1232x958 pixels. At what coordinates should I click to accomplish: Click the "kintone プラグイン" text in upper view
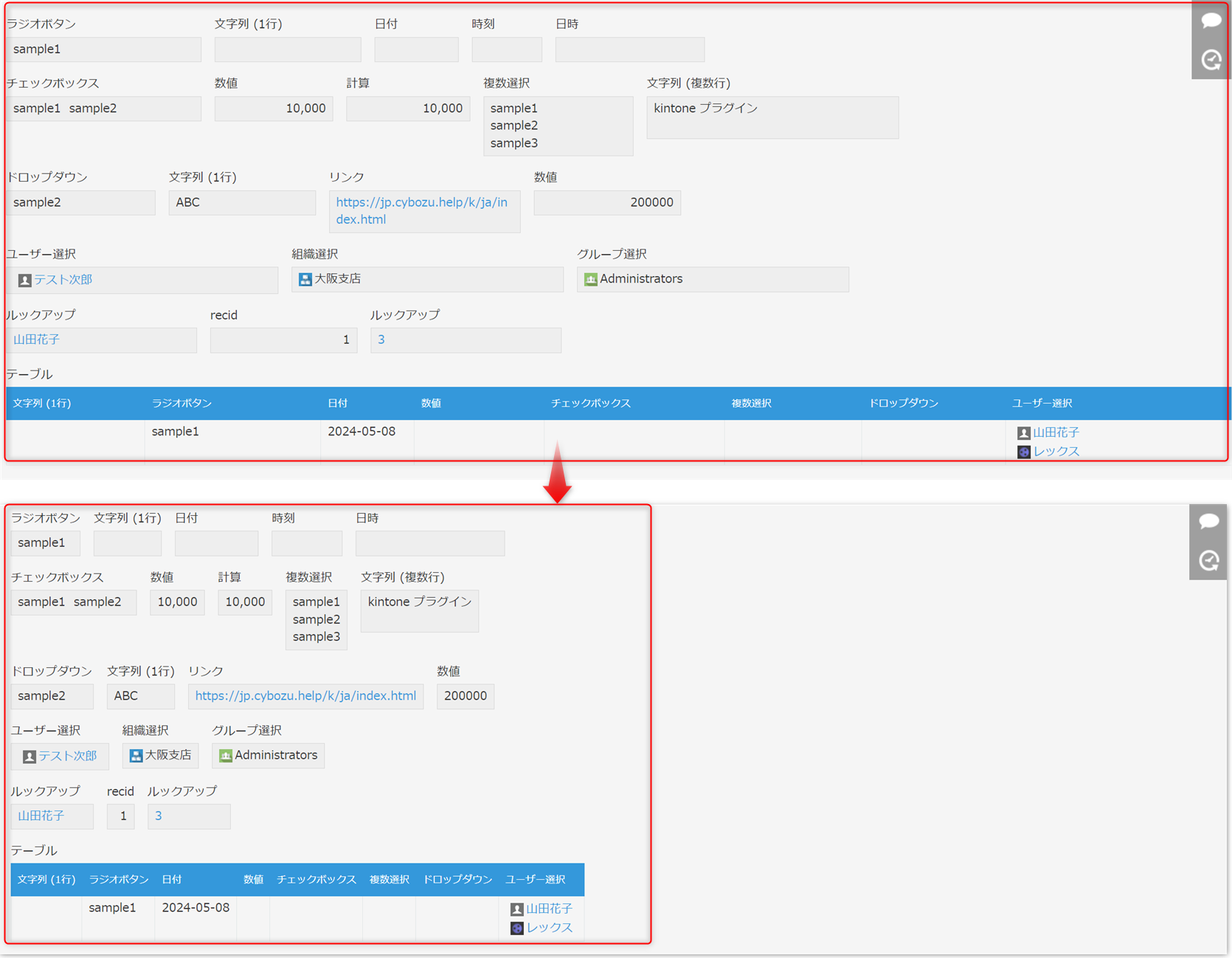click(706, 108)
